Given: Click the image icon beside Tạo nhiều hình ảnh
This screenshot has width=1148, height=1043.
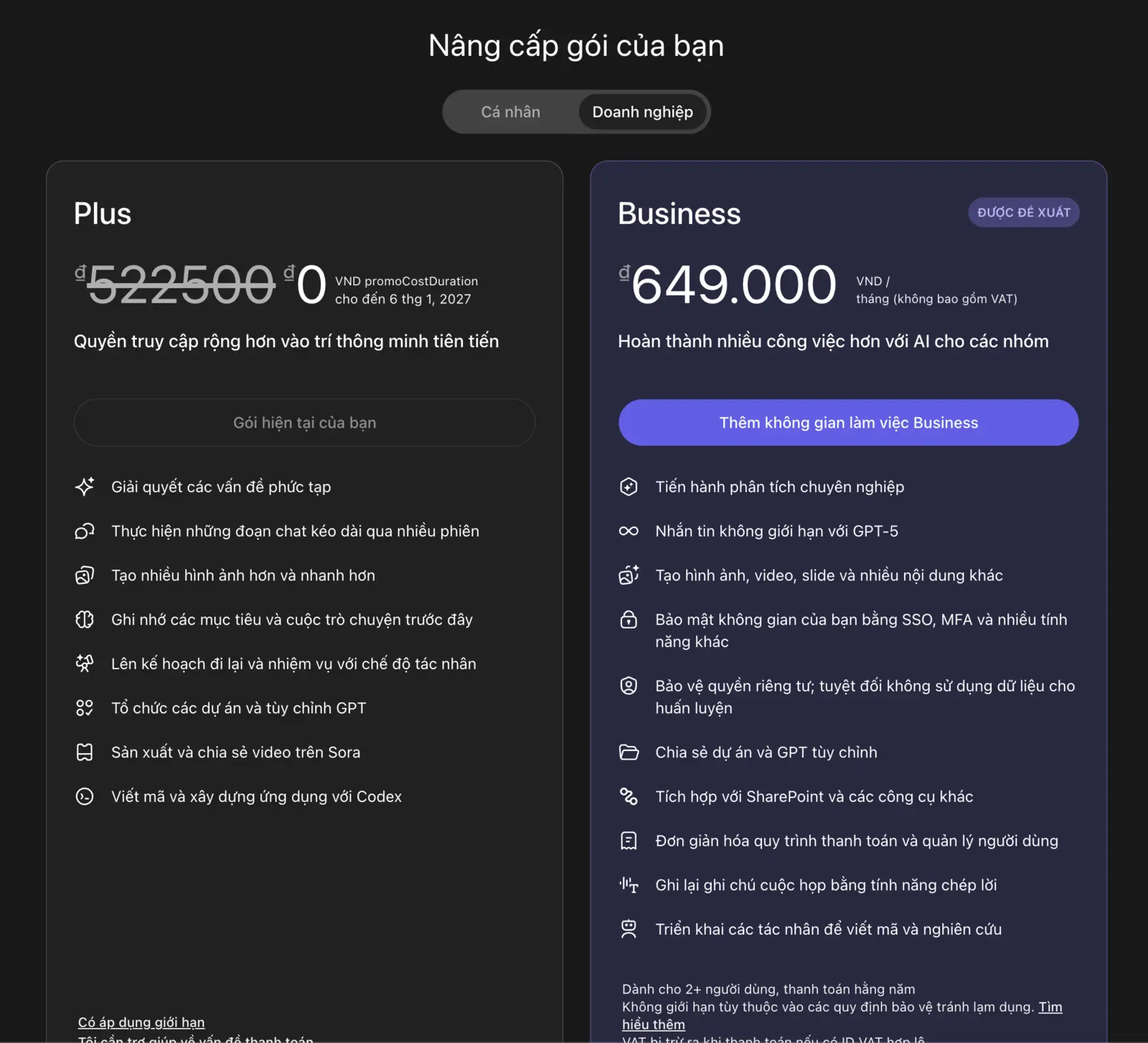Looking at the screenshot, I should point(85,575).
